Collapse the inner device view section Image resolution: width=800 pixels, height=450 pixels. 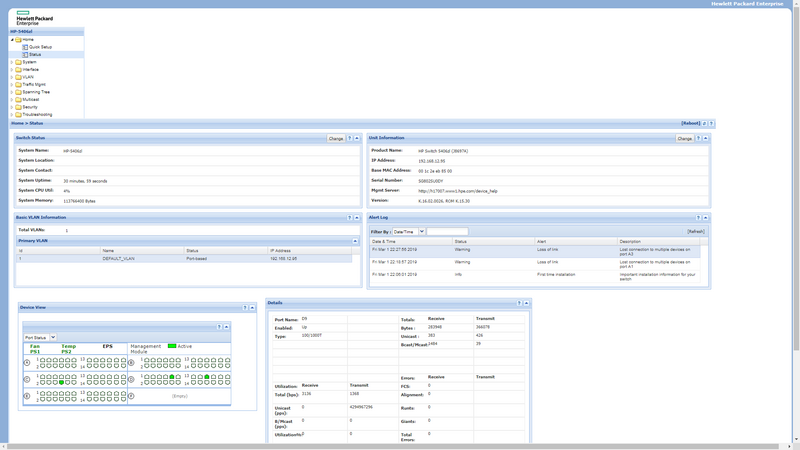227,327
